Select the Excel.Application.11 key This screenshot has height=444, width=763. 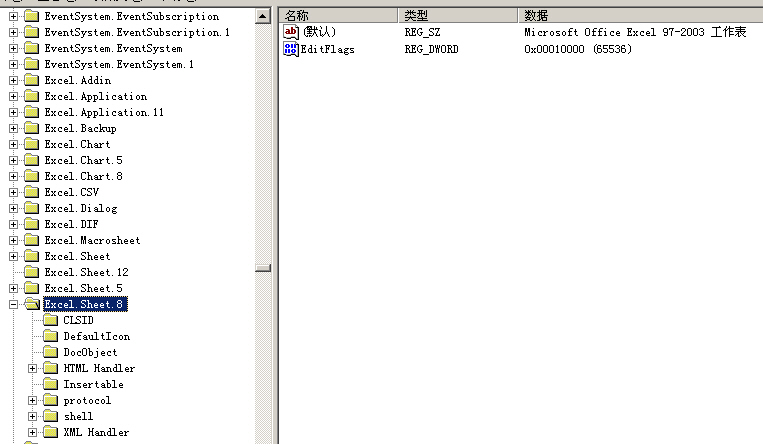click(104, 112)
